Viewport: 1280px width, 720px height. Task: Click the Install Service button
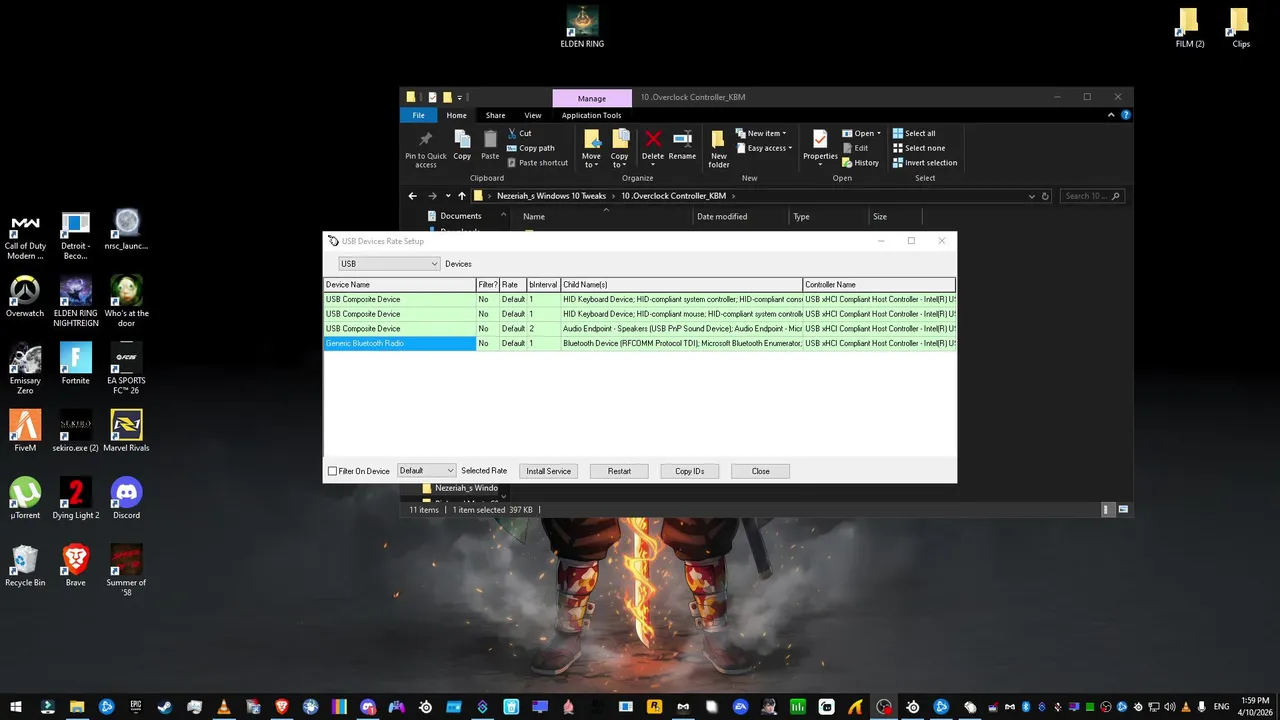click(548, 471)
